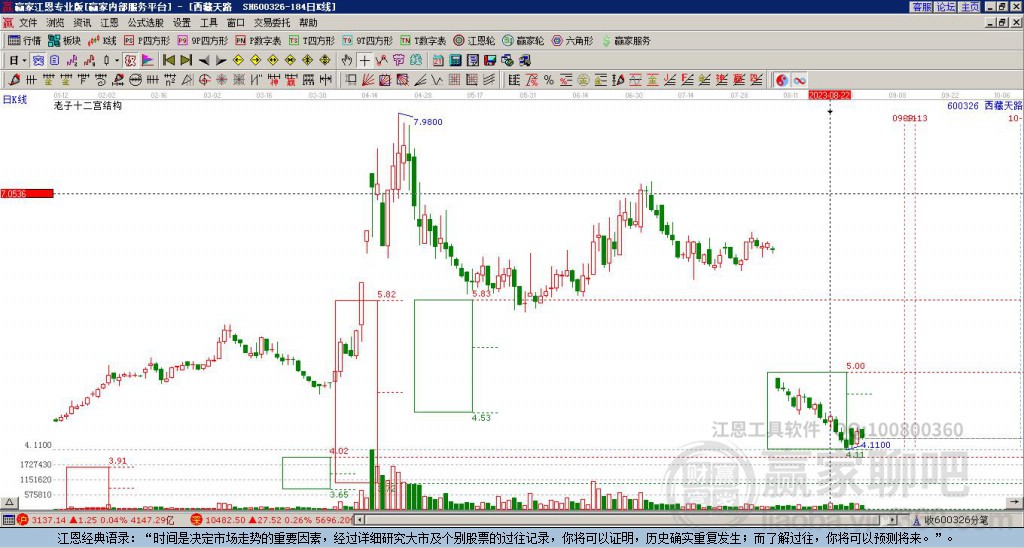Open the 赢家轮 wheel tool
1024x548 pixels.
point(523,40)
